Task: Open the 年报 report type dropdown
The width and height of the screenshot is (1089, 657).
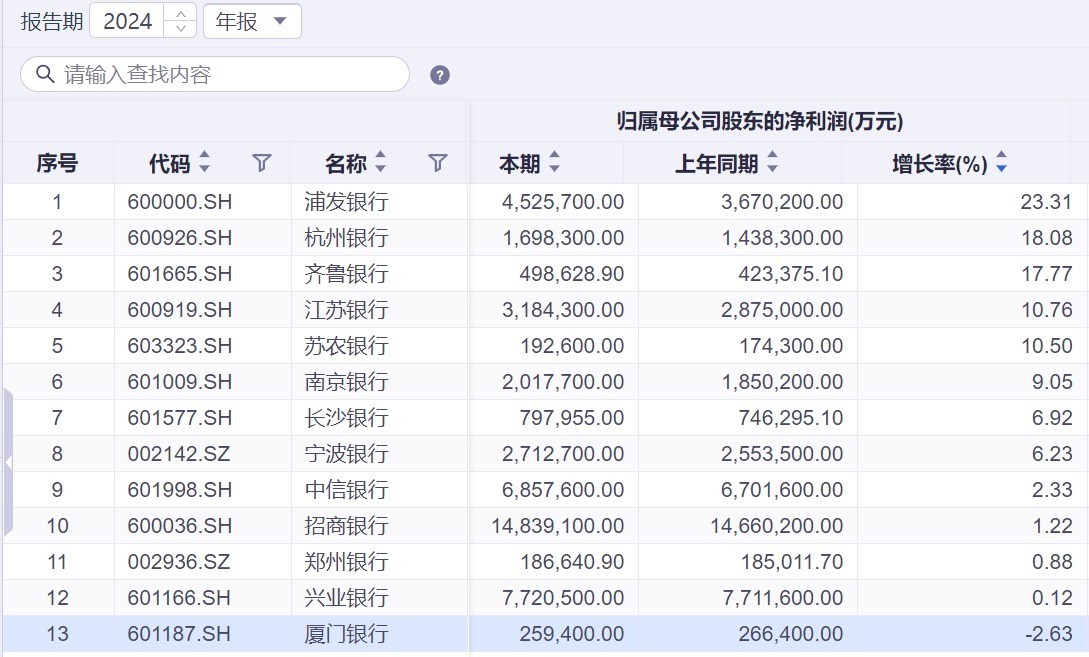Action: [x=250, y=20]
